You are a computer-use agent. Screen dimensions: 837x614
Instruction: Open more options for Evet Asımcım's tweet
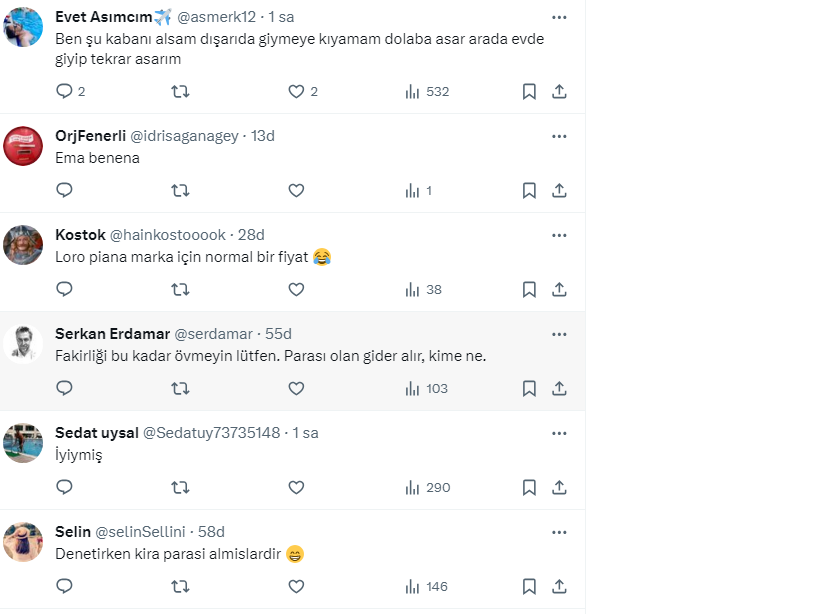click(x=560, y=18)
